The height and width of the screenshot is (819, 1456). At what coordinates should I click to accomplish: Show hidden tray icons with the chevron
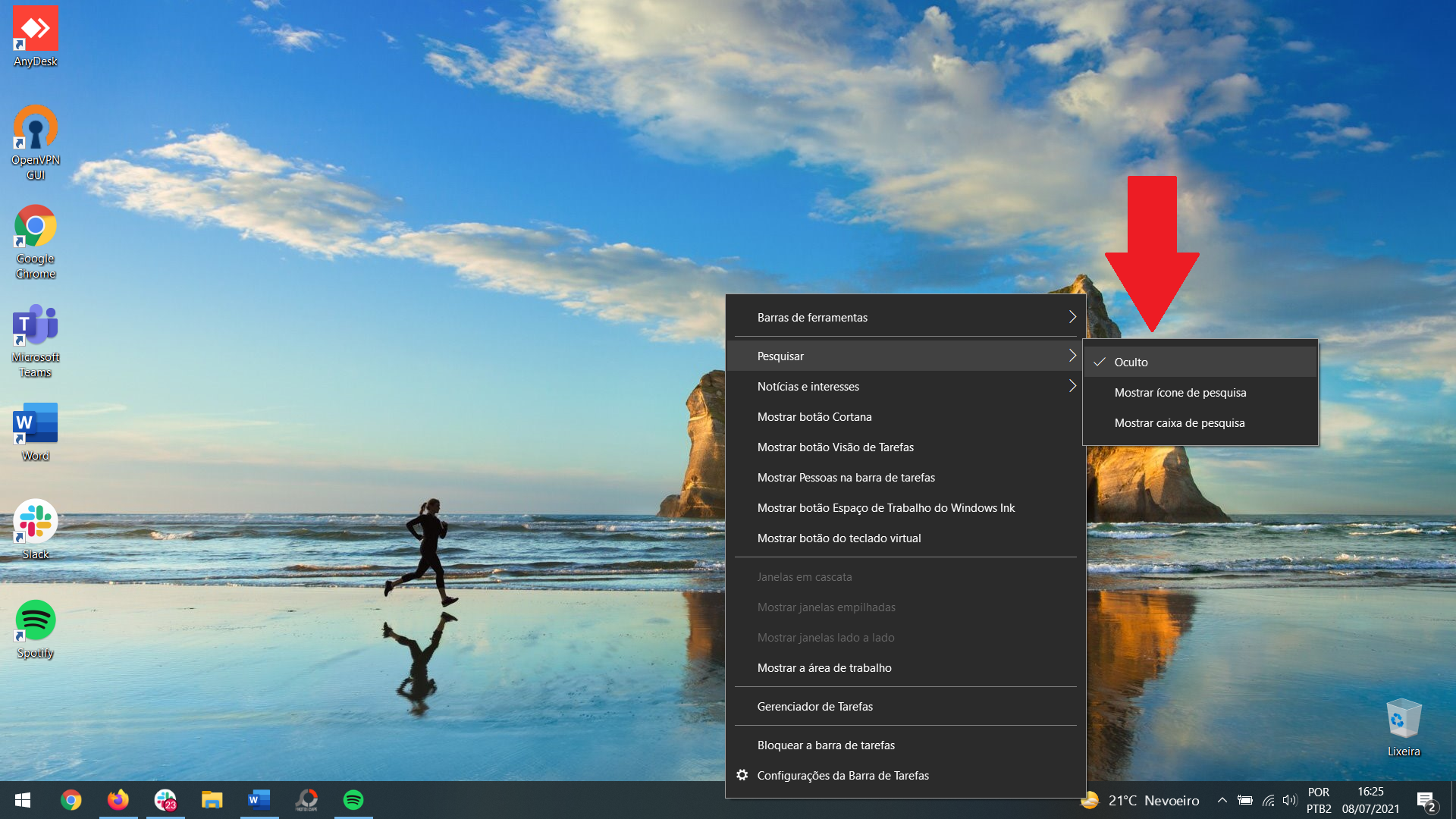[1222, 800]
